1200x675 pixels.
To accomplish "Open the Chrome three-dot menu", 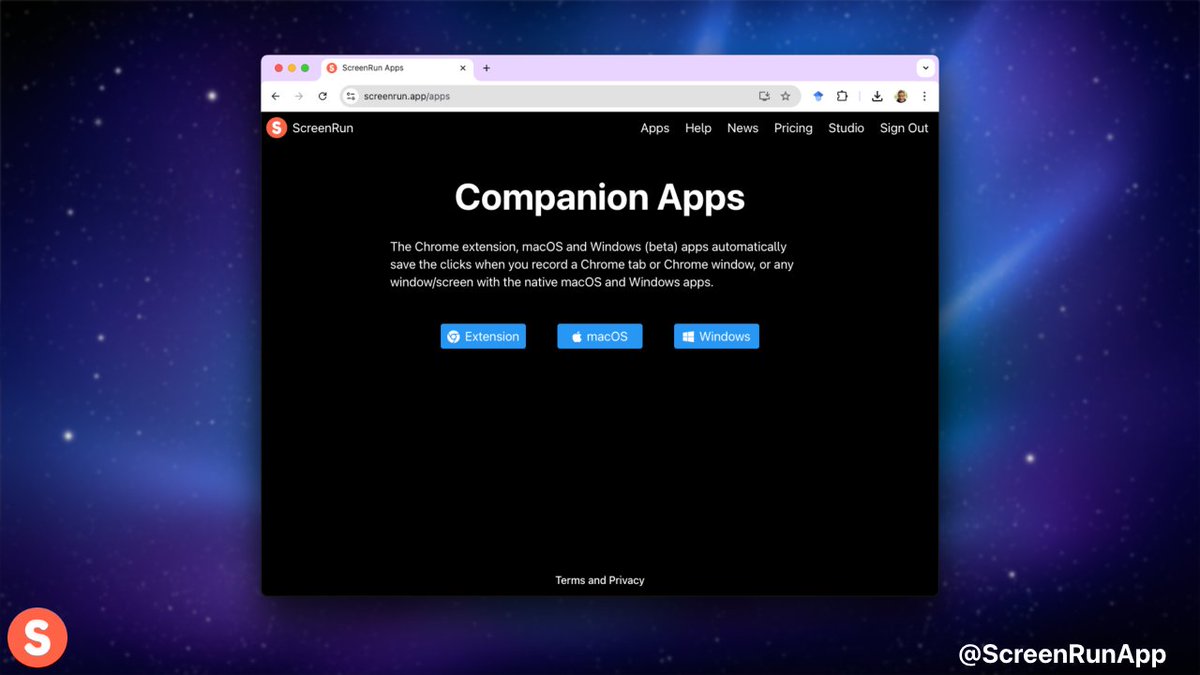I will 924,96.
